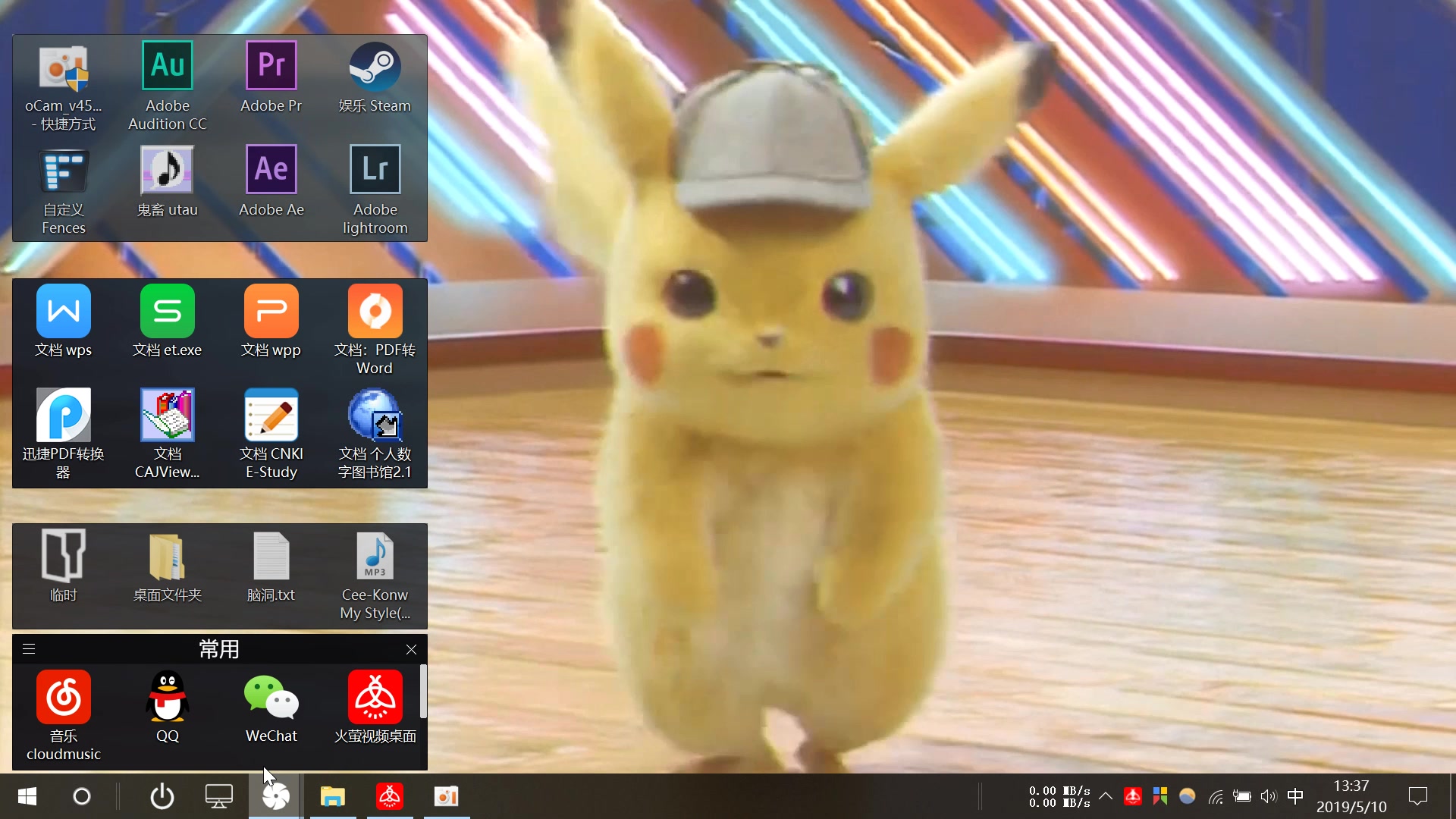The image size is (1456, 819).
Task: Open the 音乐 cloudmusic app icon
Action: pyautogui.click(x=64, y=698)
